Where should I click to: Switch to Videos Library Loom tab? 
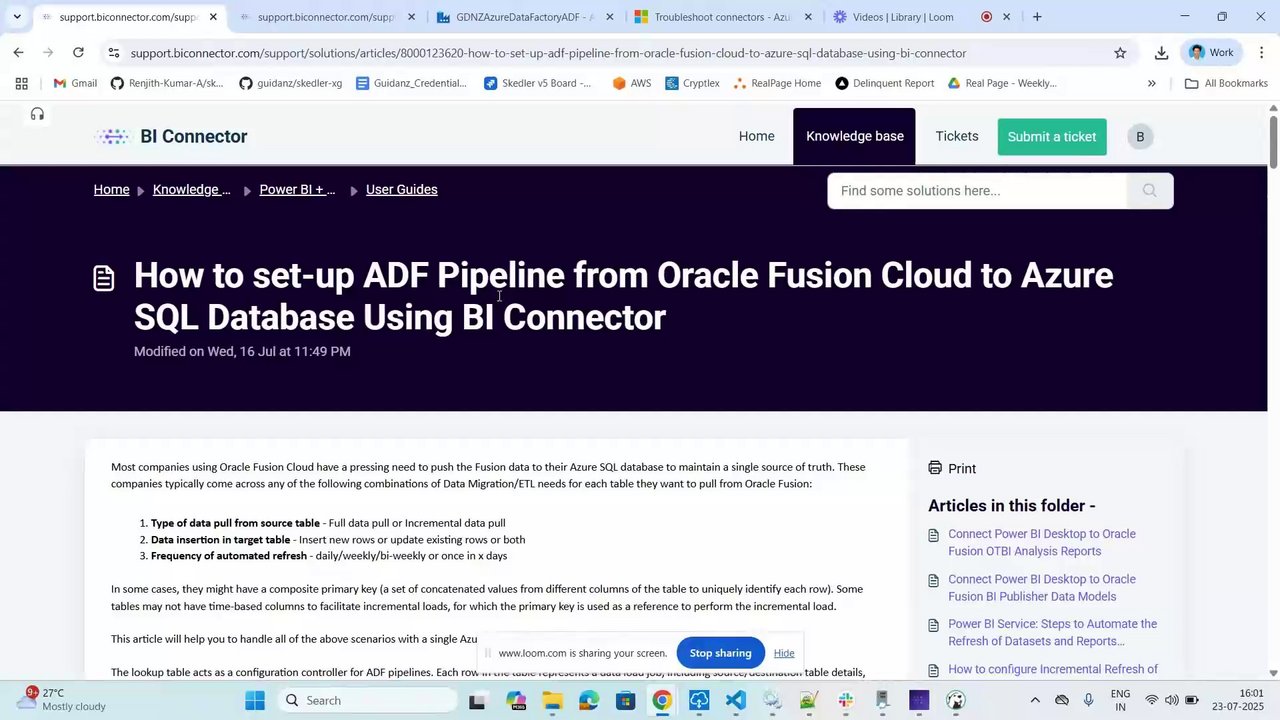pyautogui.click(x=903, y=17)
